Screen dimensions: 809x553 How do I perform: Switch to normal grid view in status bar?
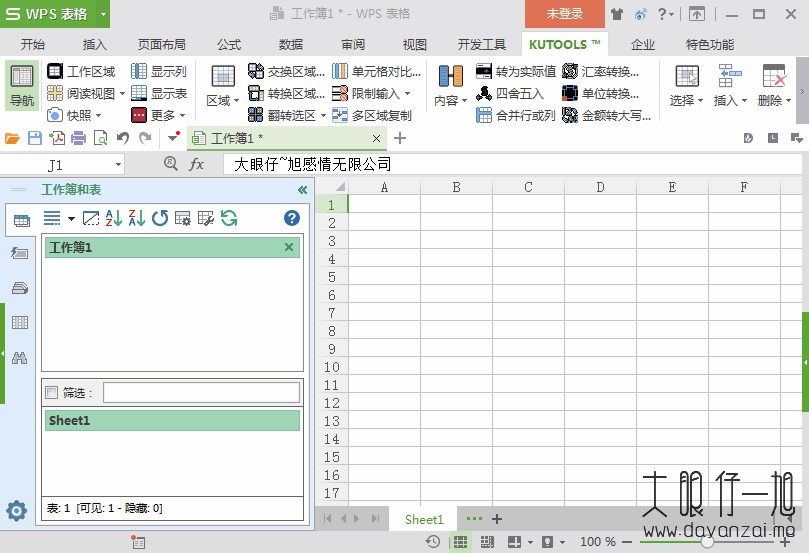[460, 542]
